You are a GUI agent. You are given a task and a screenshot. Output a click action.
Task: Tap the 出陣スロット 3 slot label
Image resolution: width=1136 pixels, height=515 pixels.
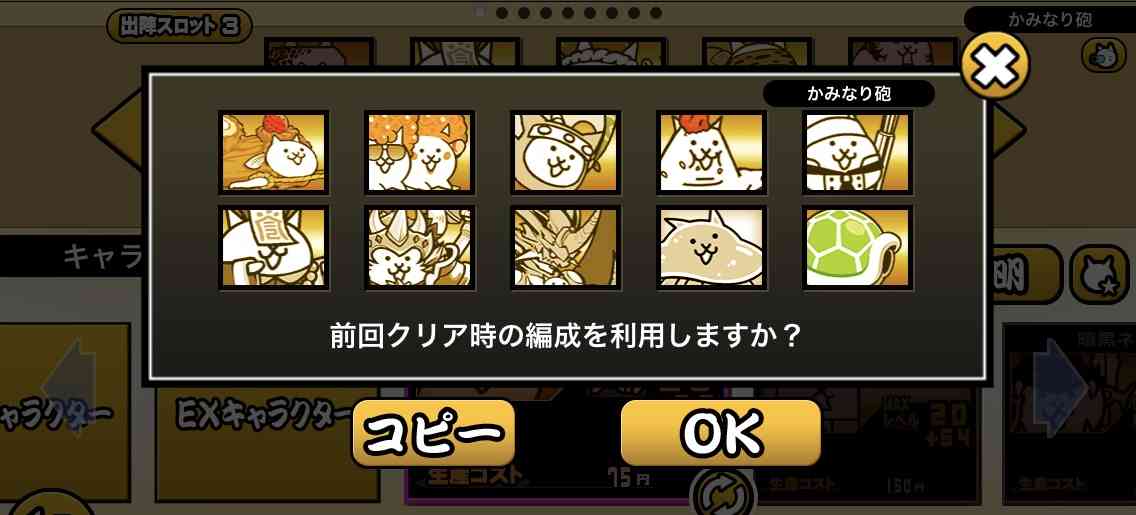pyautogui.click(x=179, y=27)
